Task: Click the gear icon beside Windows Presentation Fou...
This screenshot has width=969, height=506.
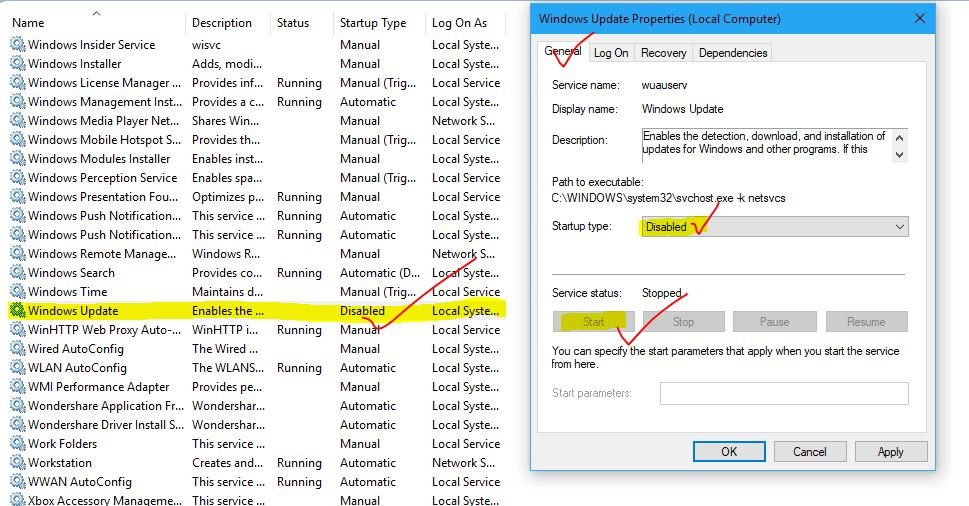Action: pyautogui.click(x=18, y=196)
